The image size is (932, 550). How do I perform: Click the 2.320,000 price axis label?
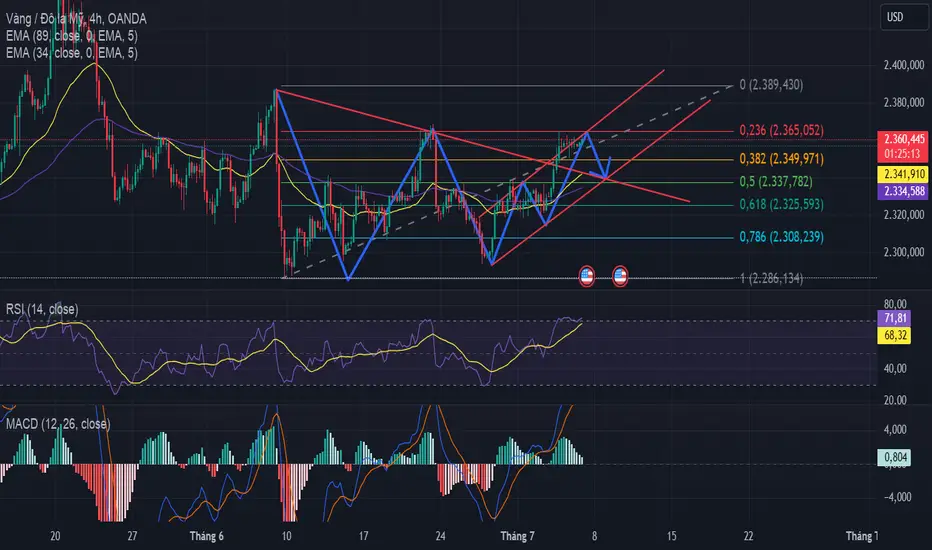904,215
